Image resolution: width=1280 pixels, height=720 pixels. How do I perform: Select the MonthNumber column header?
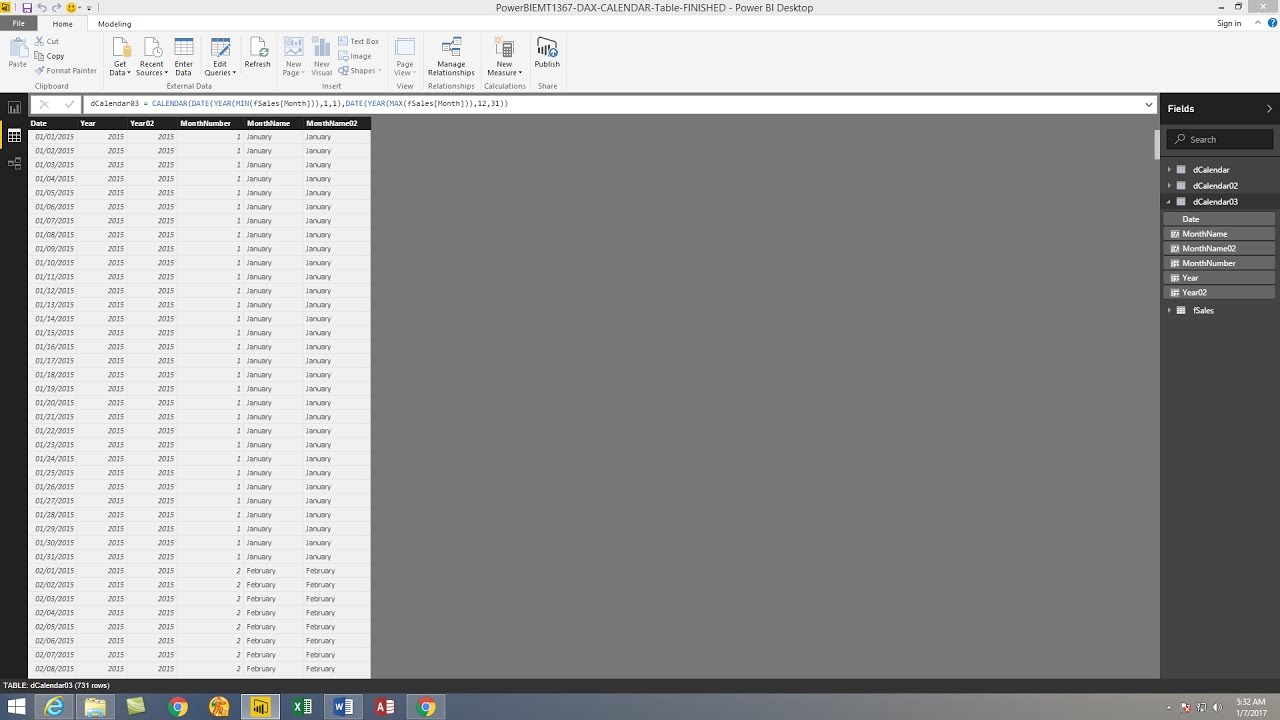[205, 123]
